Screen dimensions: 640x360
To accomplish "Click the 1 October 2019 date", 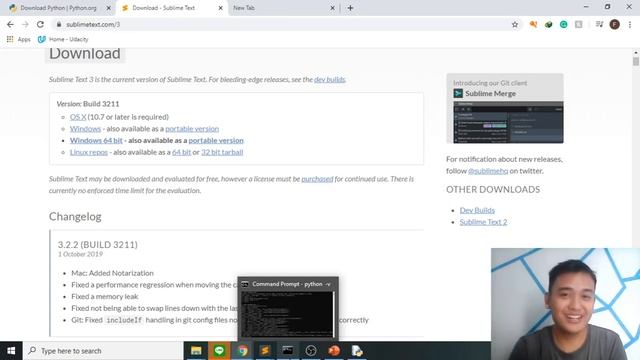I will 80,254.
